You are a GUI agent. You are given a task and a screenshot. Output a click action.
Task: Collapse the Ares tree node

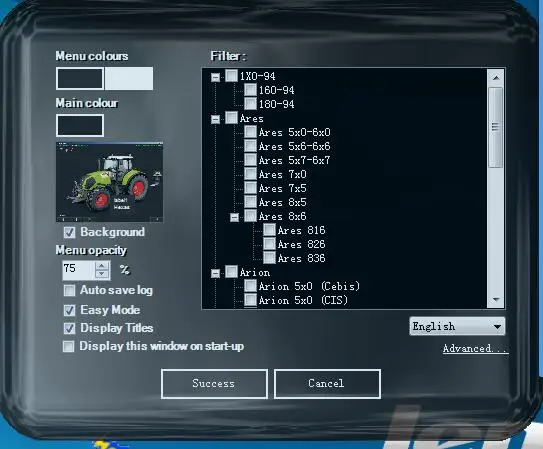[215, 119]
